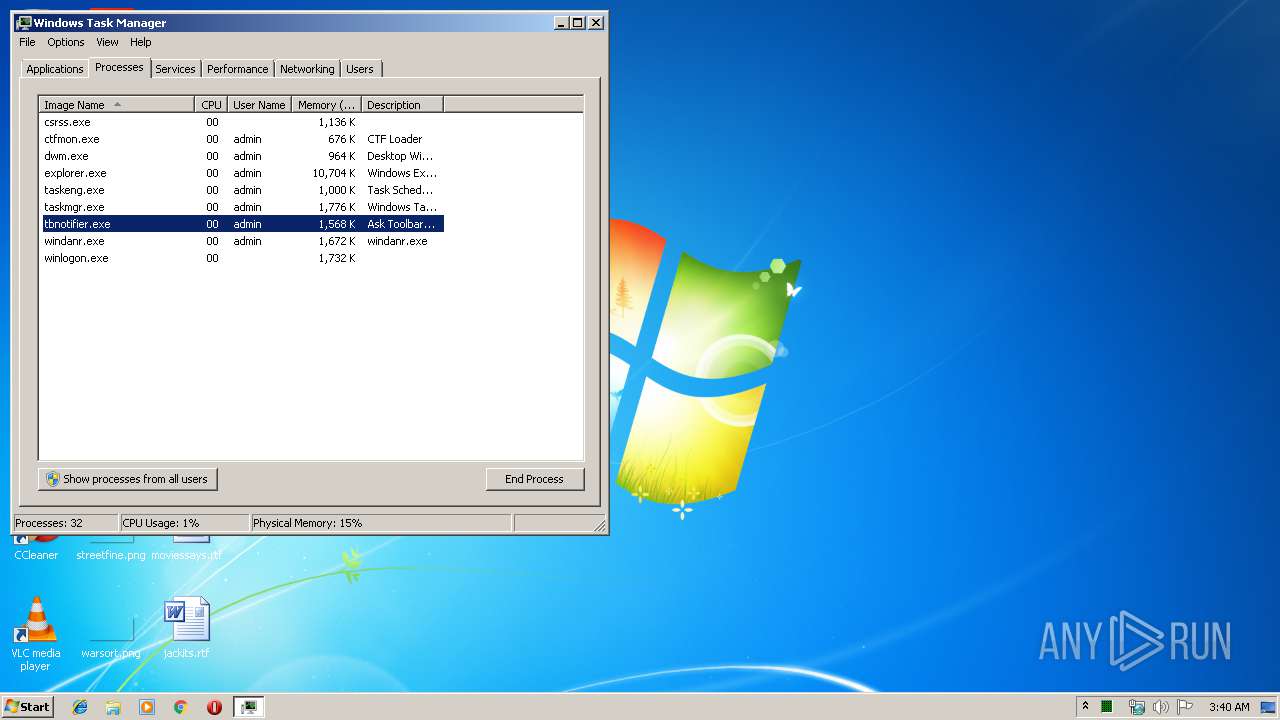Switch to the Performance tab

238,69
